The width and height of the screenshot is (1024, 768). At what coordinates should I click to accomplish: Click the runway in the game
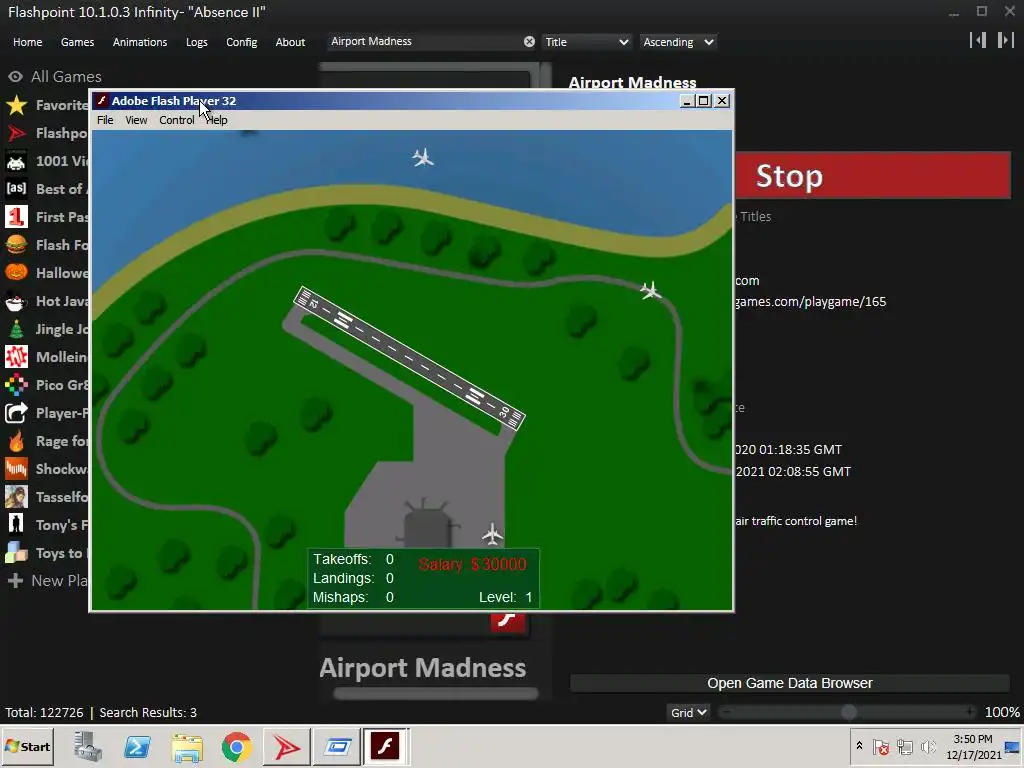pos(409,358)
